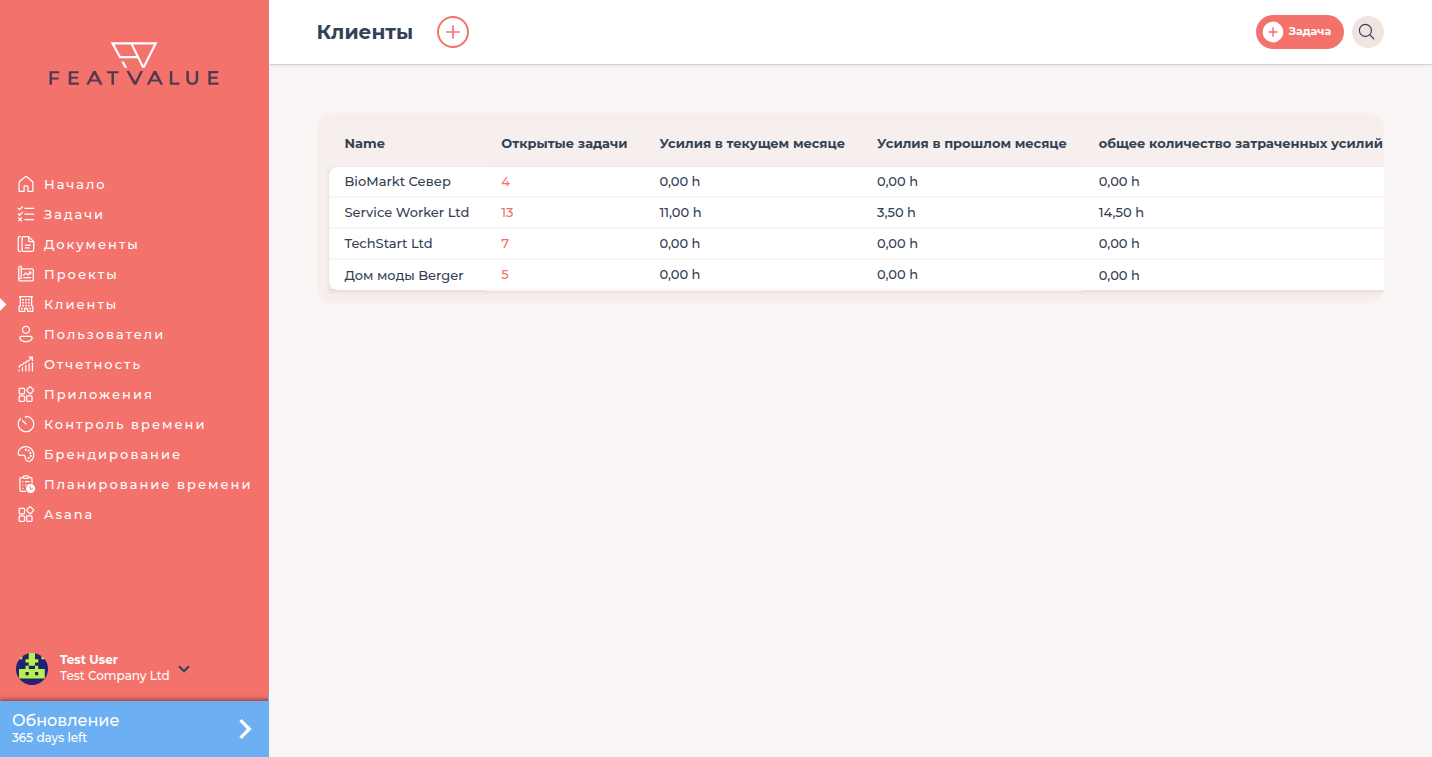Expand the Test User account dropdown
The height and width of the screenshot is (757, 1432).
coord(184,668)
